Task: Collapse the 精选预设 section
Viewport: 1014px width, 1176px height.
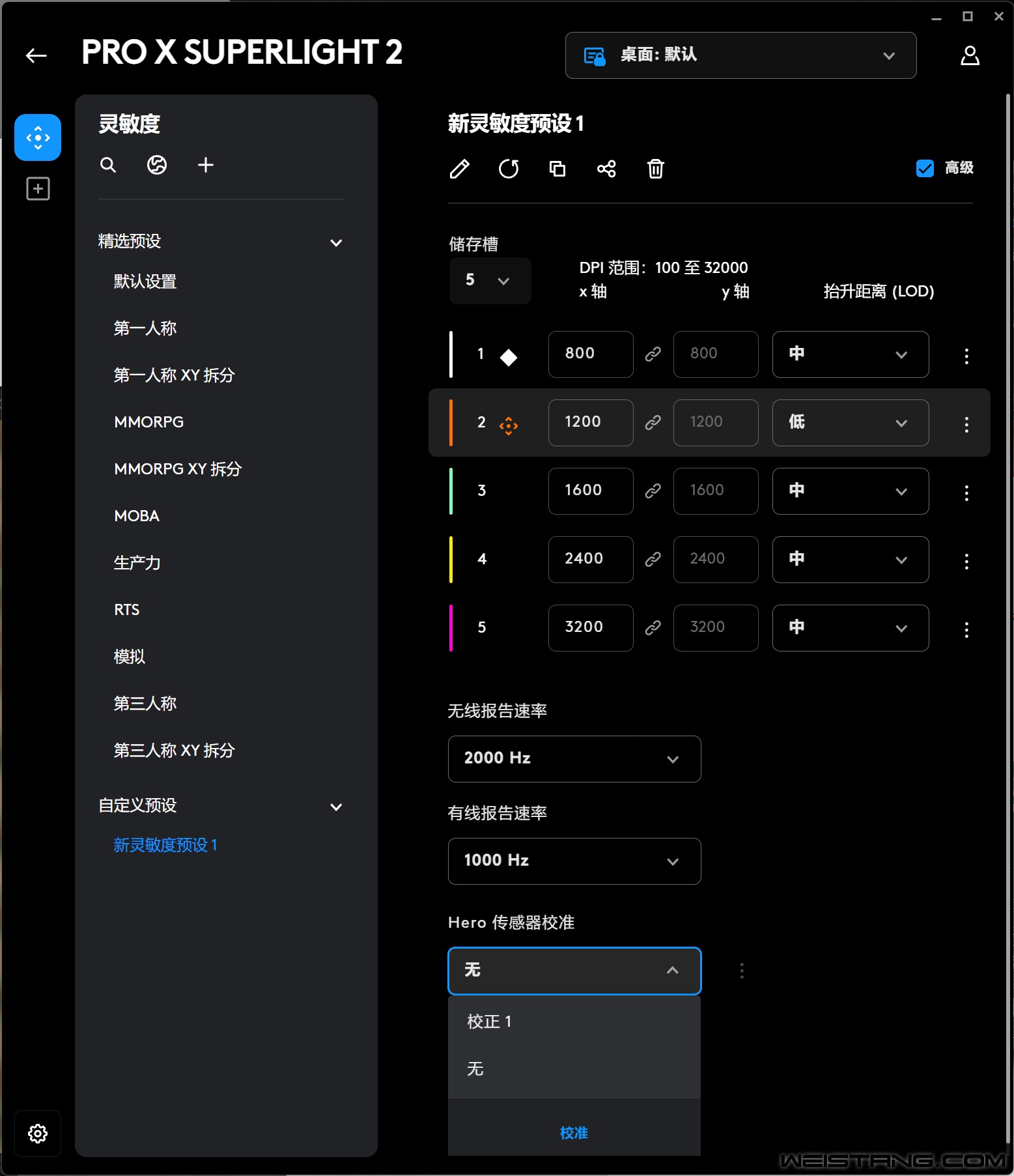Action: (x=336, y=243)
